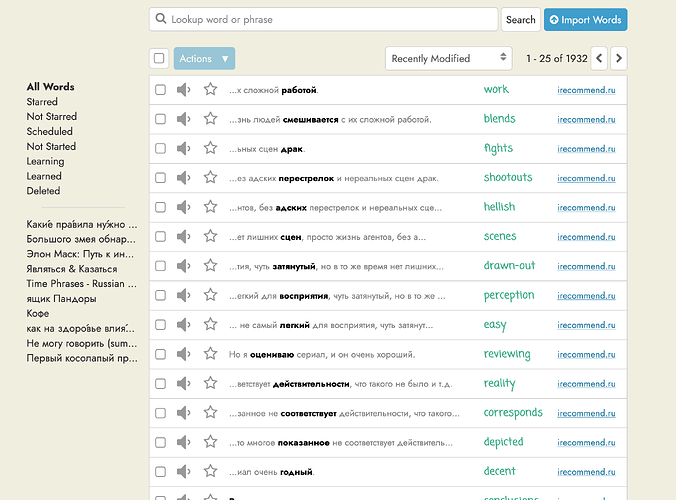Open the 'Кофе' lesson

click(38, 313)
